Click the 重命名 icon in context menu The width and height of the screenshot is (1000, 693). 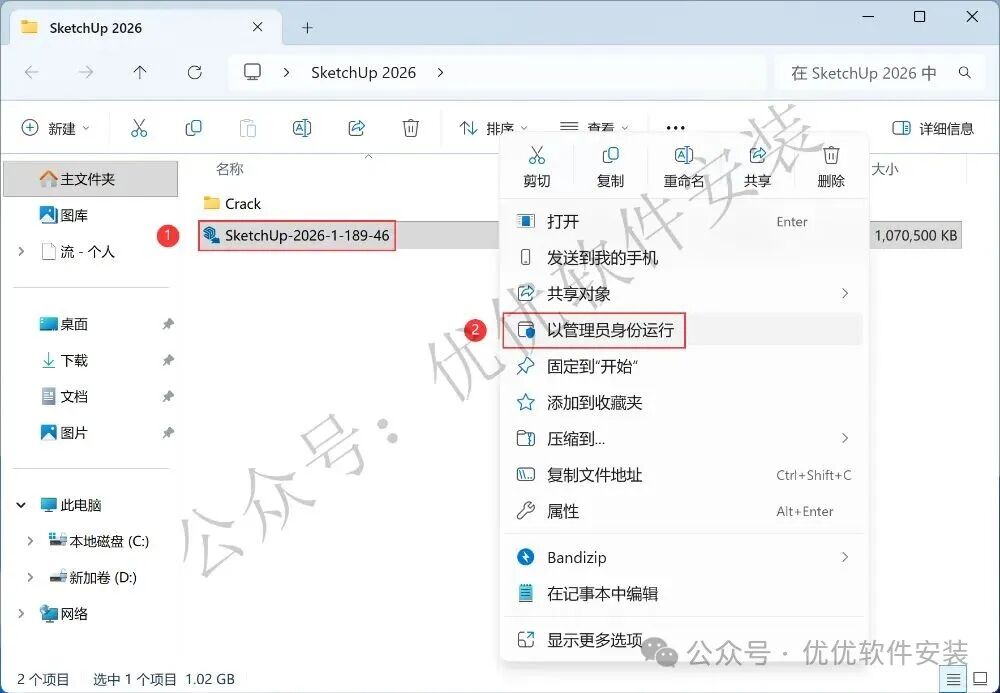coord(684,155)
